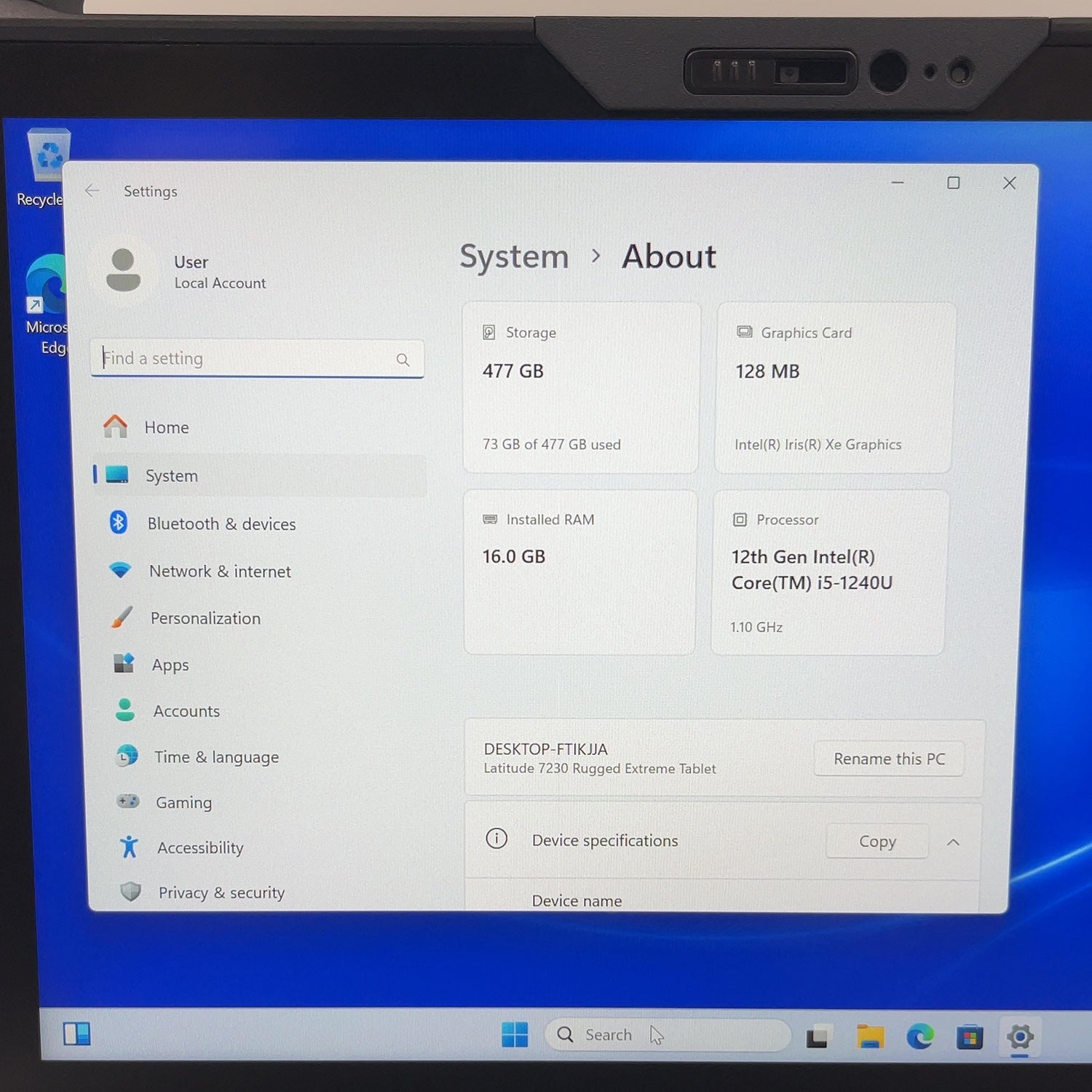Click the Home house icon
Screen dimensions: 1092x1092
tap(115, 426)
